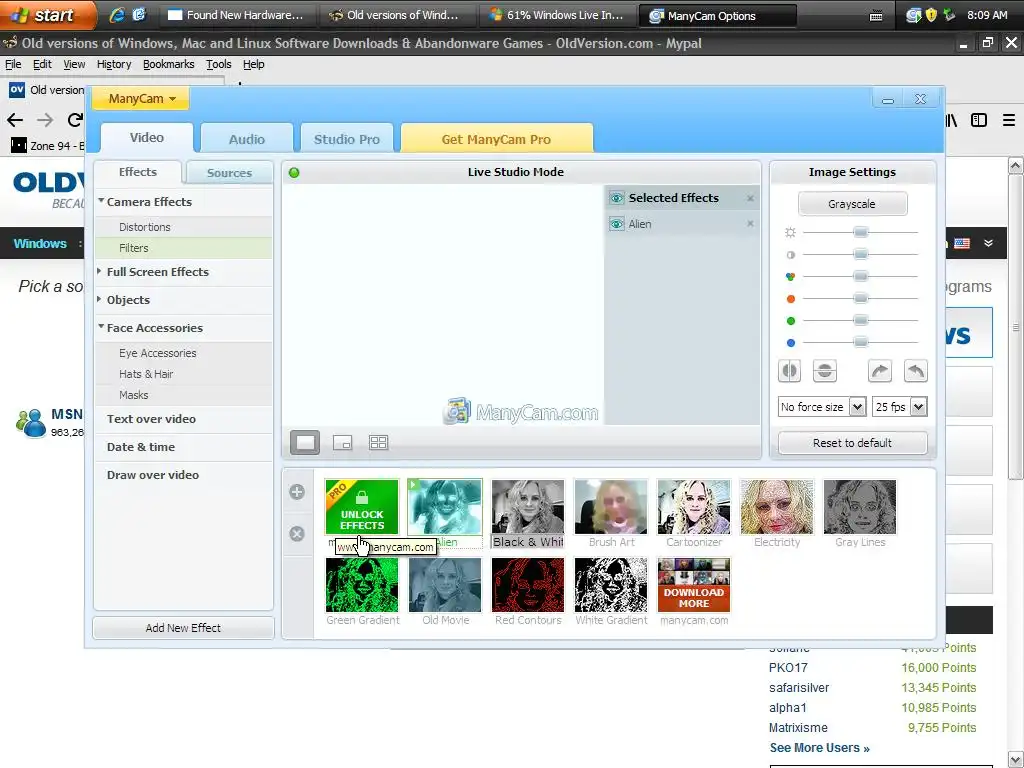The height and width of the screenshot is (768, 1024).
Task: Switch to the Audio tab
Action: coord(246,138)
